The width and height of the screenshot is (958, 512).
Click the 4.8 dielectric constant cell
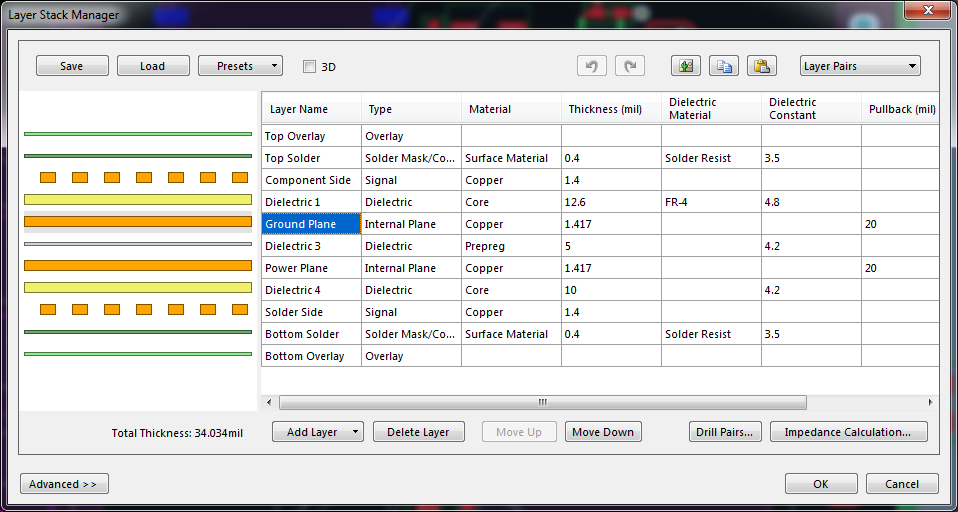coord(811,202)
